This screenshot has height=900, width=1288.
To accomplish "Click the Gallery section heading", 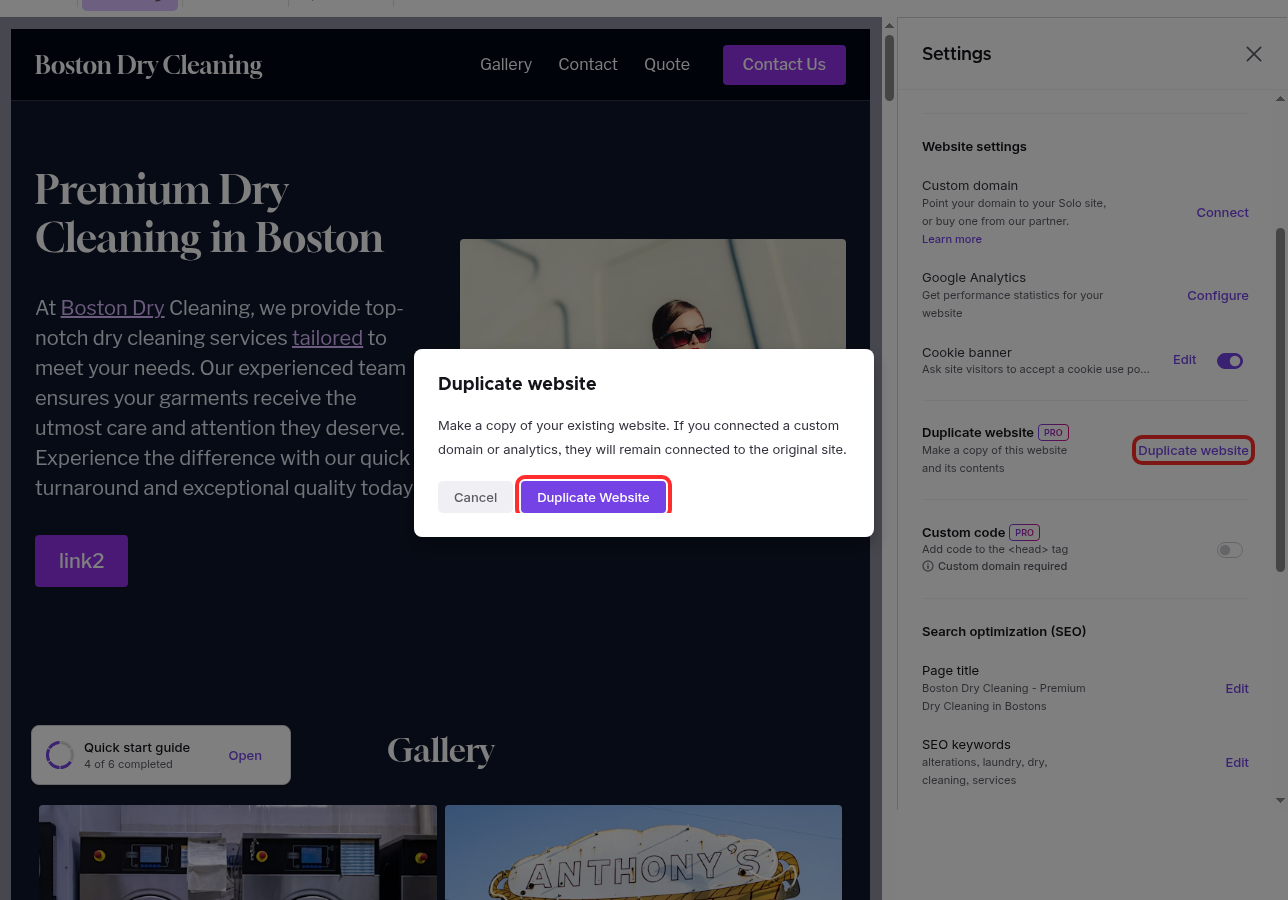I will pyautogui.click(x=441, y=751).
